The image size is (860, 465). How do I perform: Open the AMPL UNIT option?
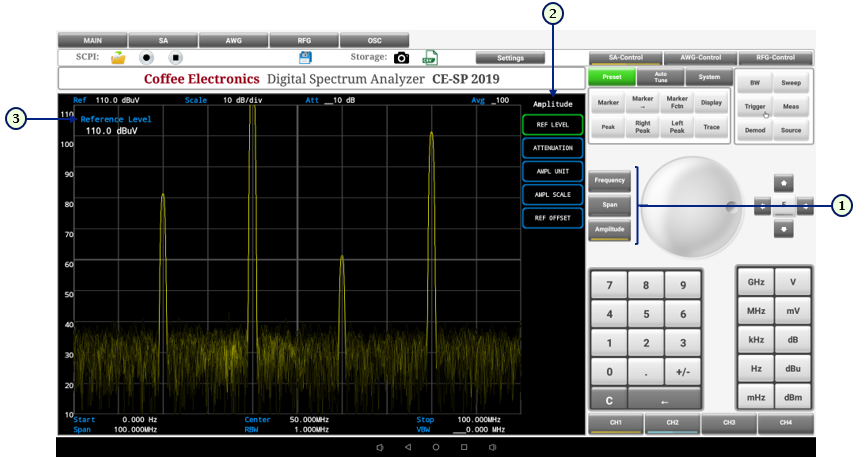[553, 171]
